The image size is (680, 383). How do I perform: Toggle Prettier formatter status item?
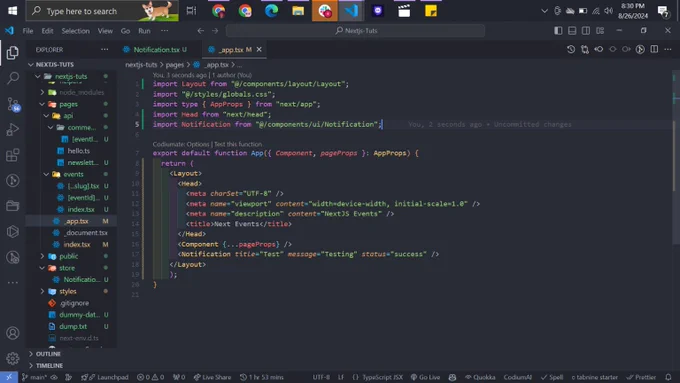pyautogui.click(x=641, y=377)
